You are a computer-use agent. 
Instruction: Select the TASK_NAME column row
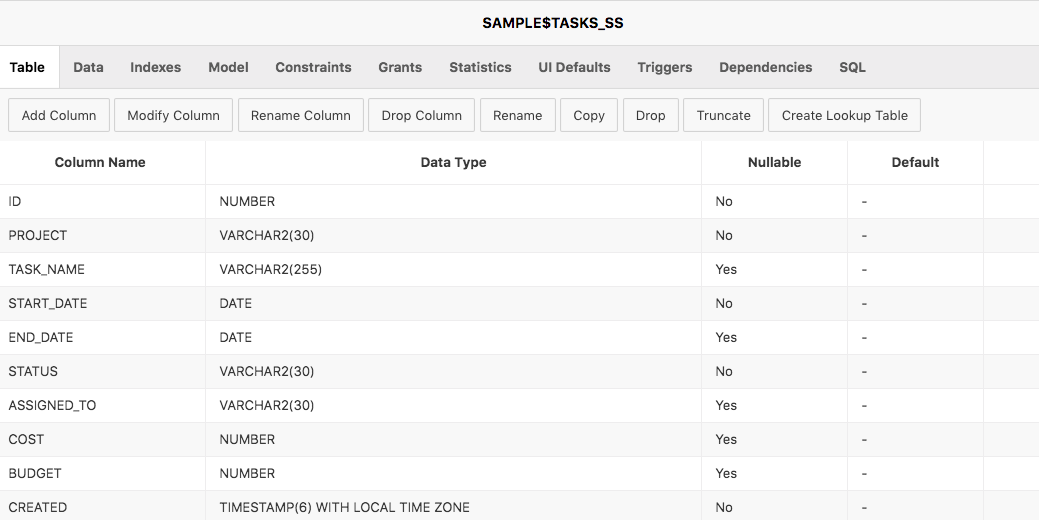[x=47, y=269]
